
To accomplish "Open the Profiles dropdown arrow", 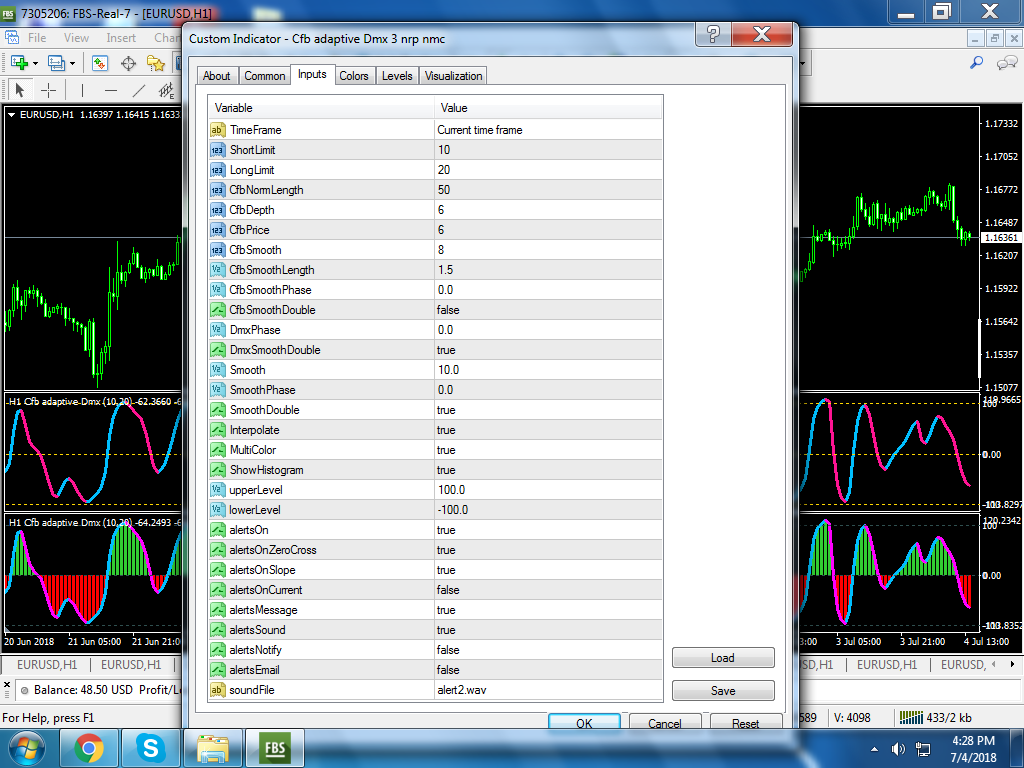I will click(x=72, y=63).
